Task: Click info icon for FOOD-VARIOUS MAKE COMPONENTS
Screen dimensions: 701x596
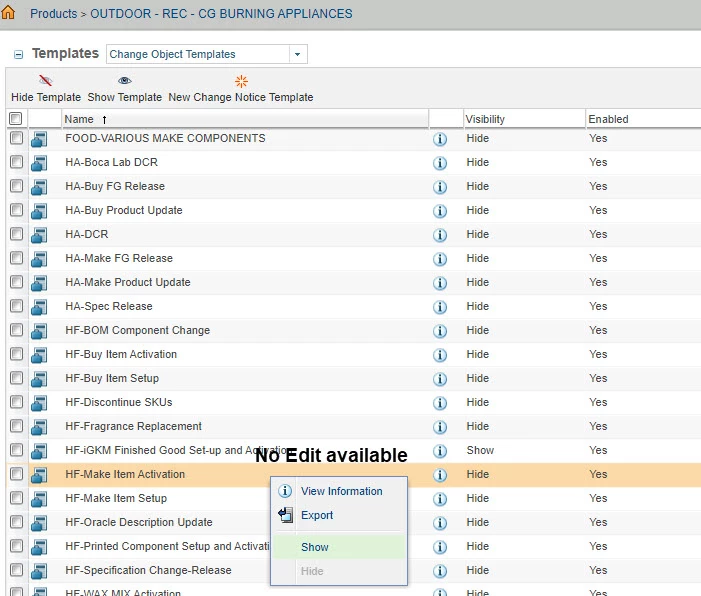Action: pyautogui.click(x=440, y=139)
